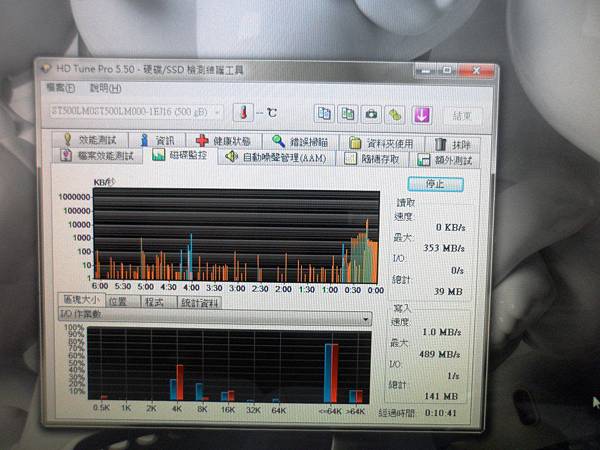
Task: Open the 額外測試 extra tests tab
Action: (445, 160)
